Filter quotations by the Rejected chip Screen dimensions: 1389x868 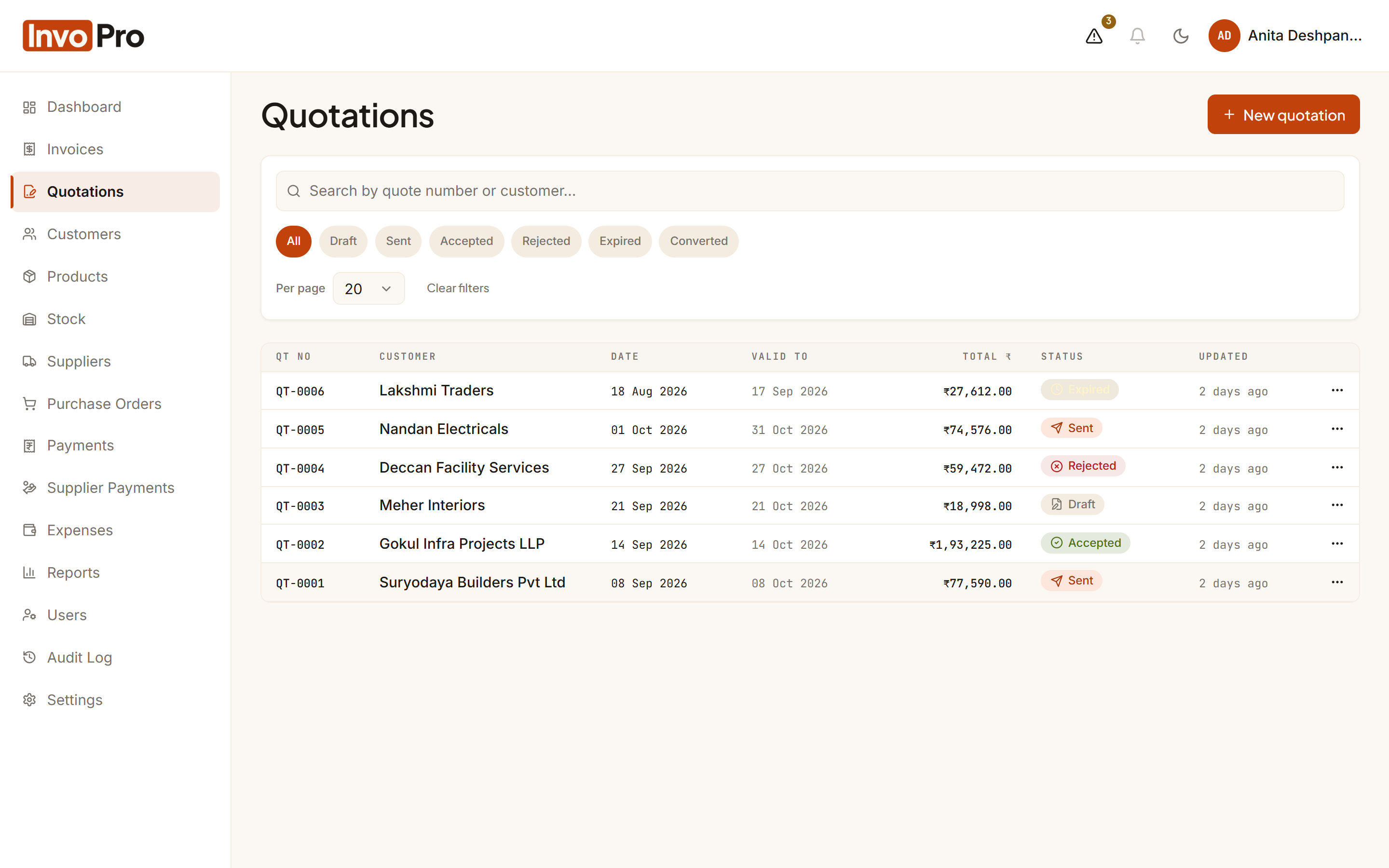click(546, 241)
